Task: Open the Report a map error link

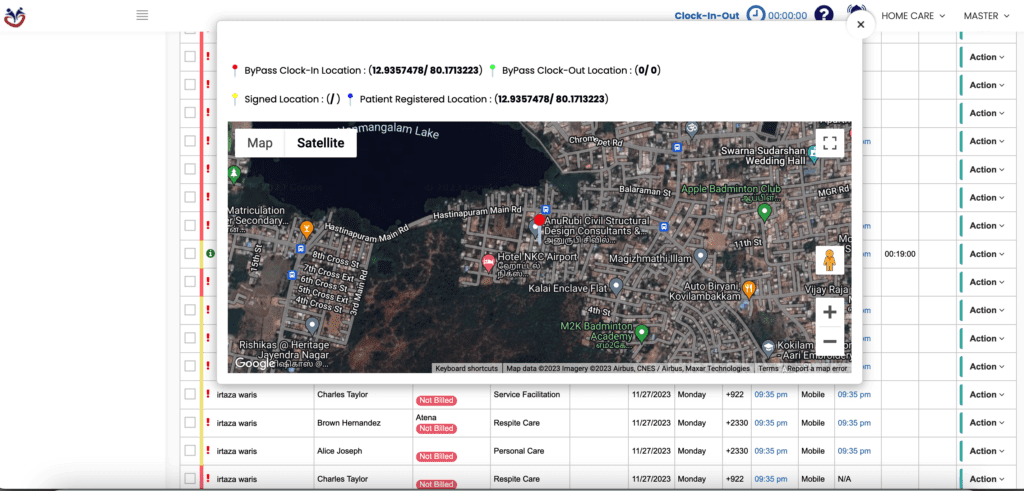Action: [816, 368]
